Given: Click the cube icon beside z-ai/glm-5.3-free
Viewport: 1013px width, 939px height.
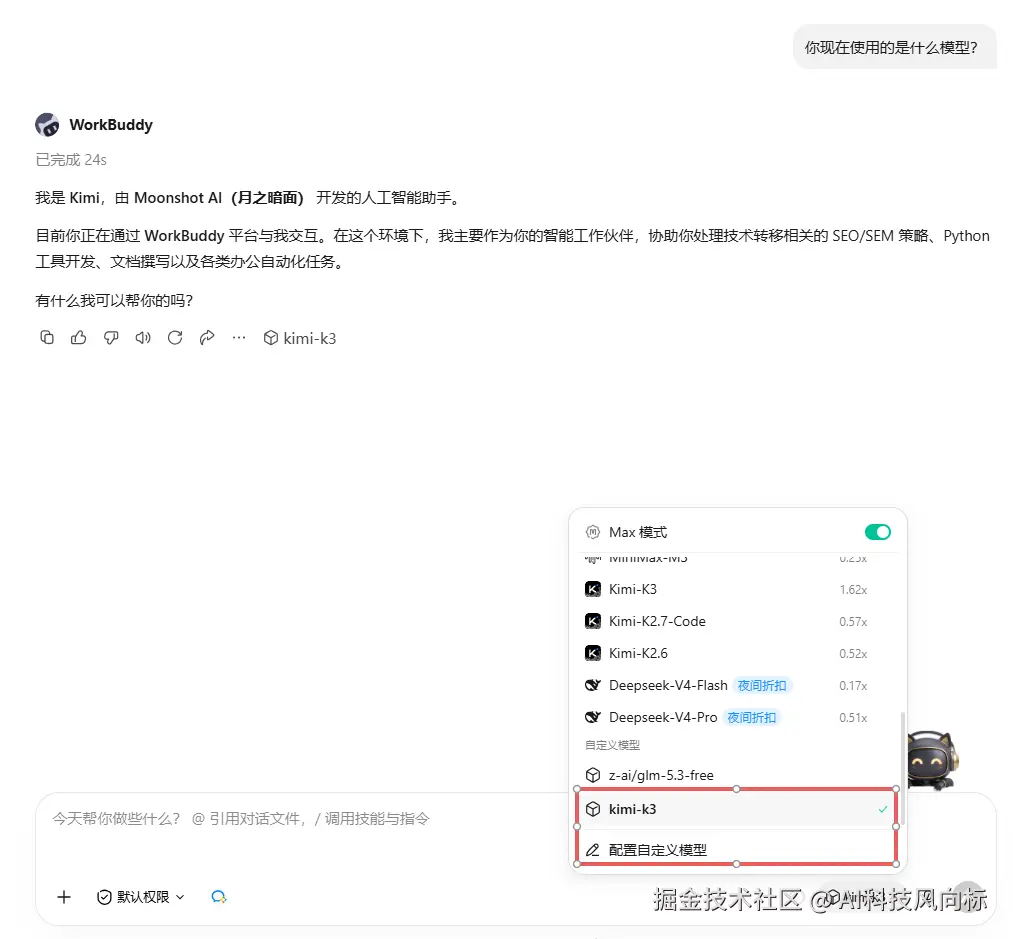Looking at the screenshot, I should (x=592, y=775).
